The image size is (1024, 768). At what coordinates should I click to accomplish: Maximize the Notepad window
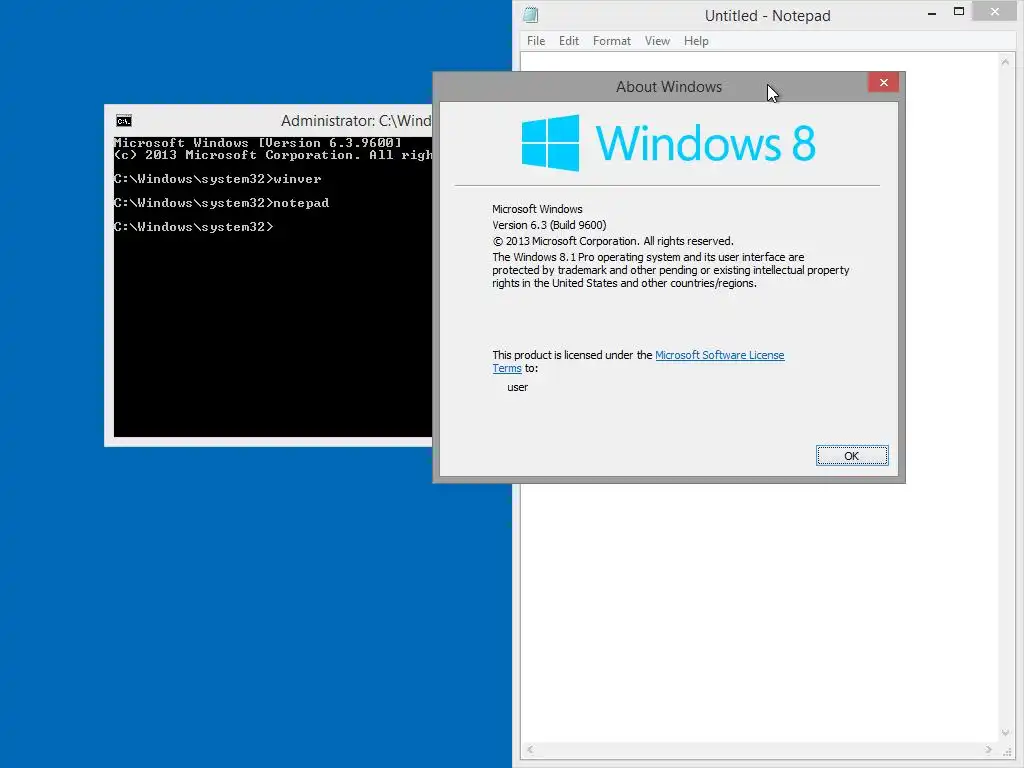[959, 11]
